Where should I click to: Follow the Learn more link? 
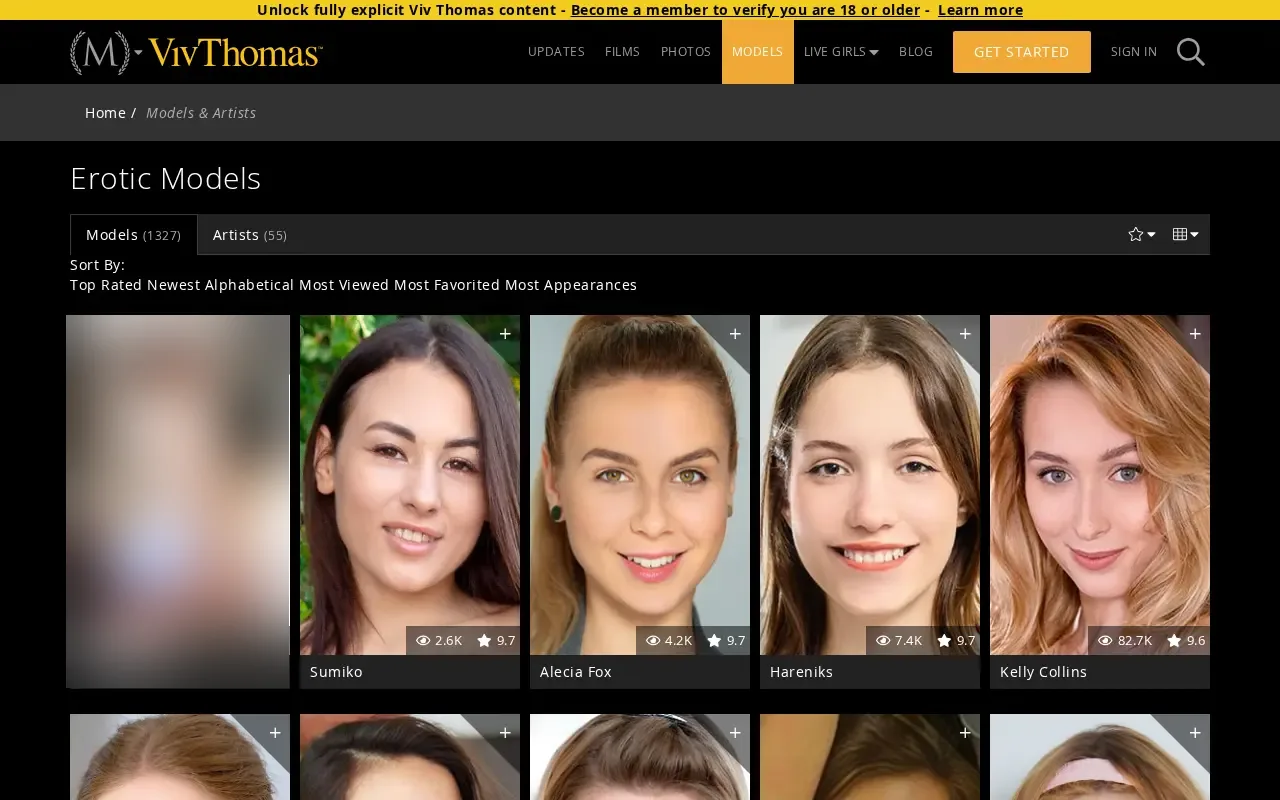point(980,10)
